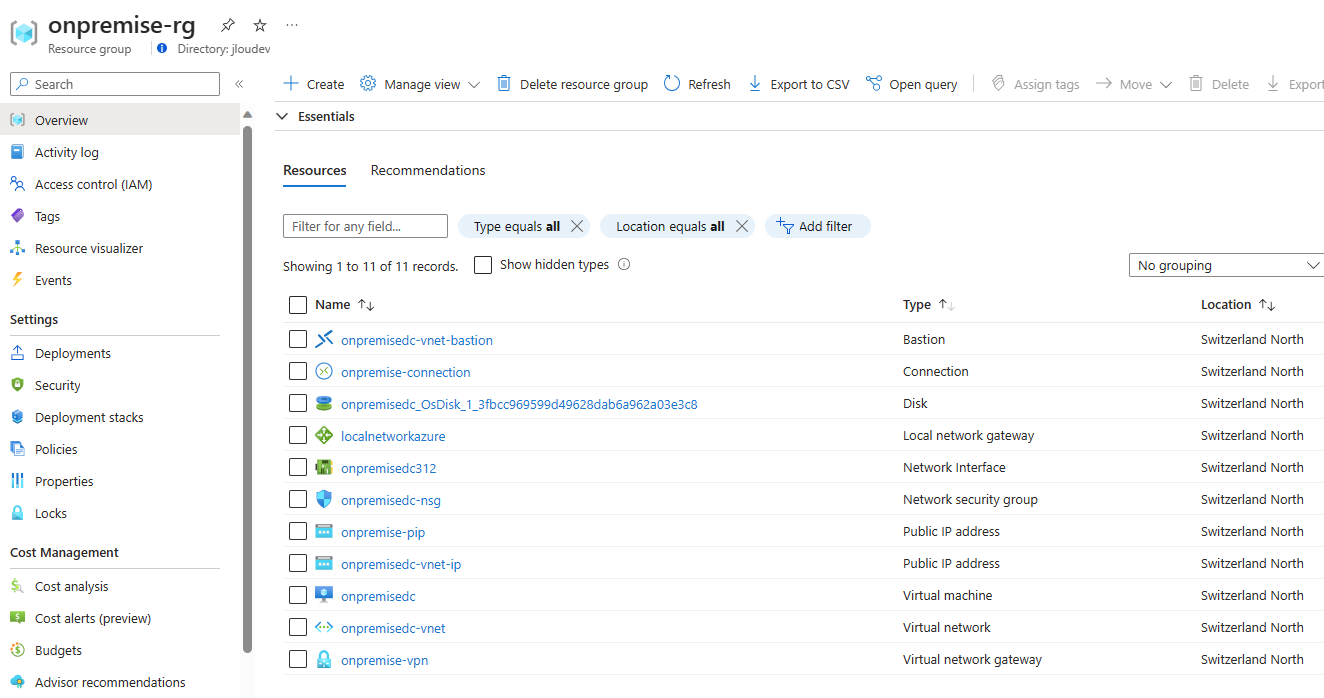Remove the Type equals all filter

coord(577,227)
